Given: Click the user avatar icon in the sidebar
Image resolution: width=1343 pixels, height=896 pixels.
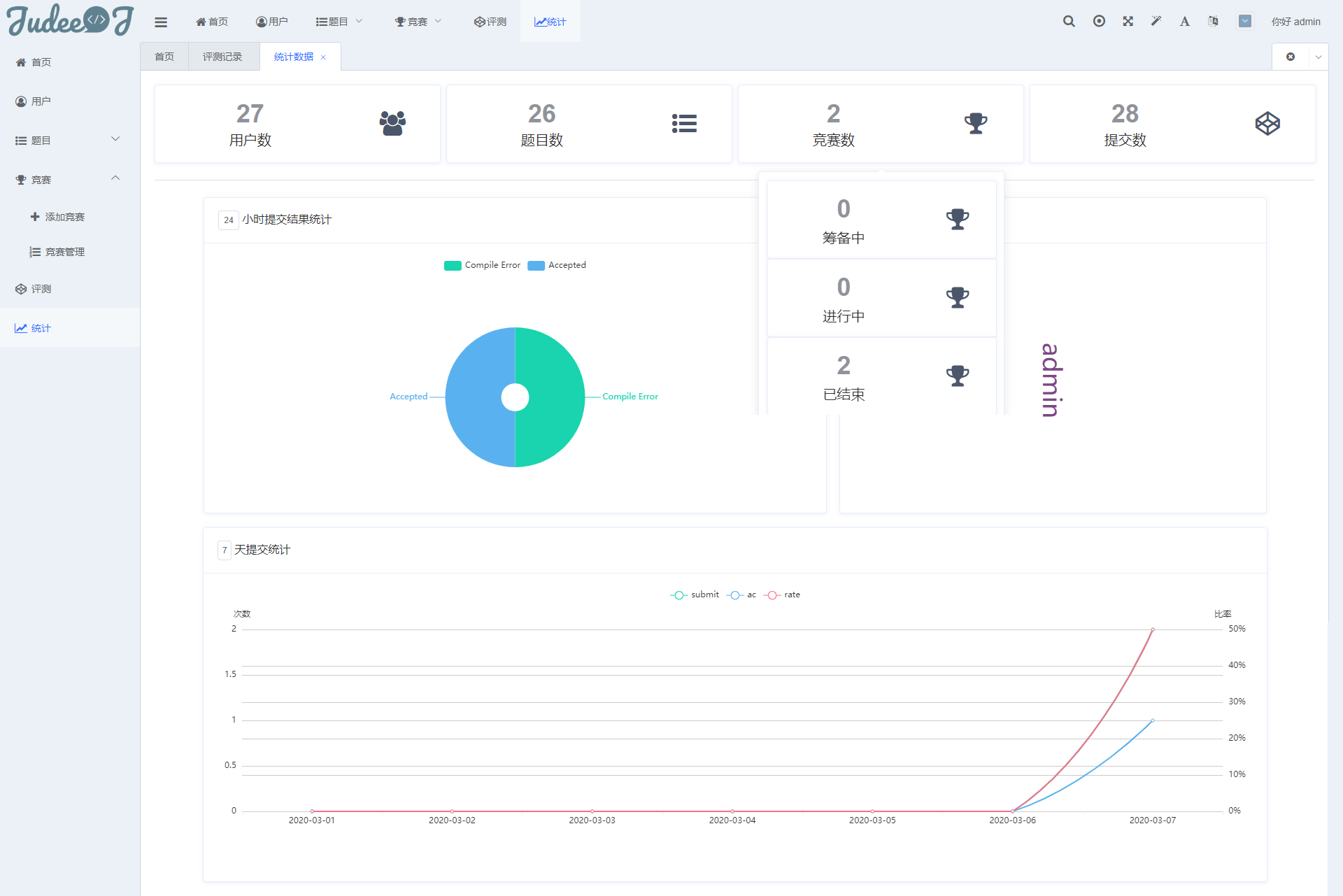Looking at the screenshot, I should [21, 101].
